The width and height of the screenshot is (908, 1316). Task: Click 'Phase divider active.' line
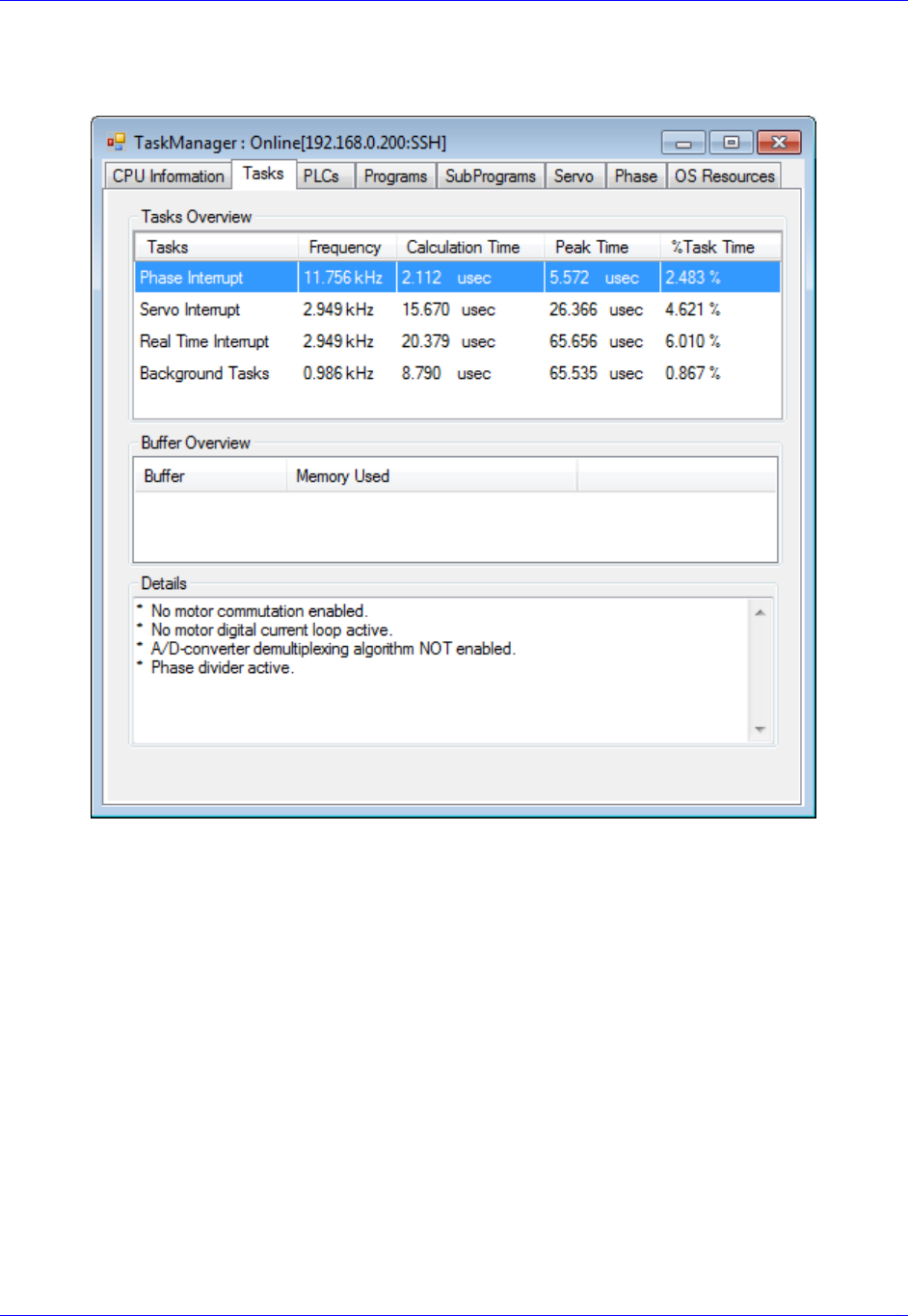point(222,667)
